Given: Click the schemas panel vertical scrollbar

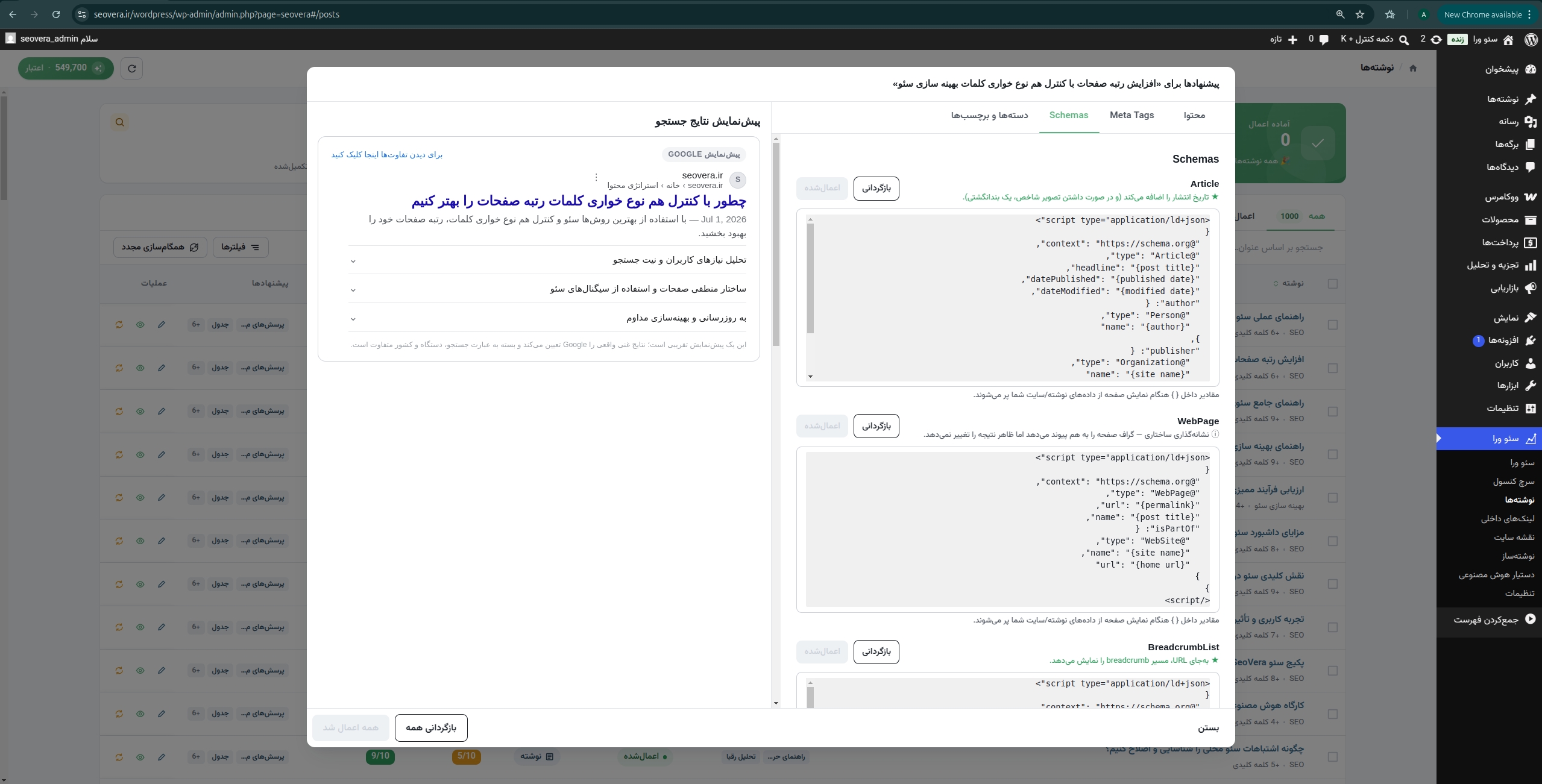Looking at the screenshot, I should [776, 245].
